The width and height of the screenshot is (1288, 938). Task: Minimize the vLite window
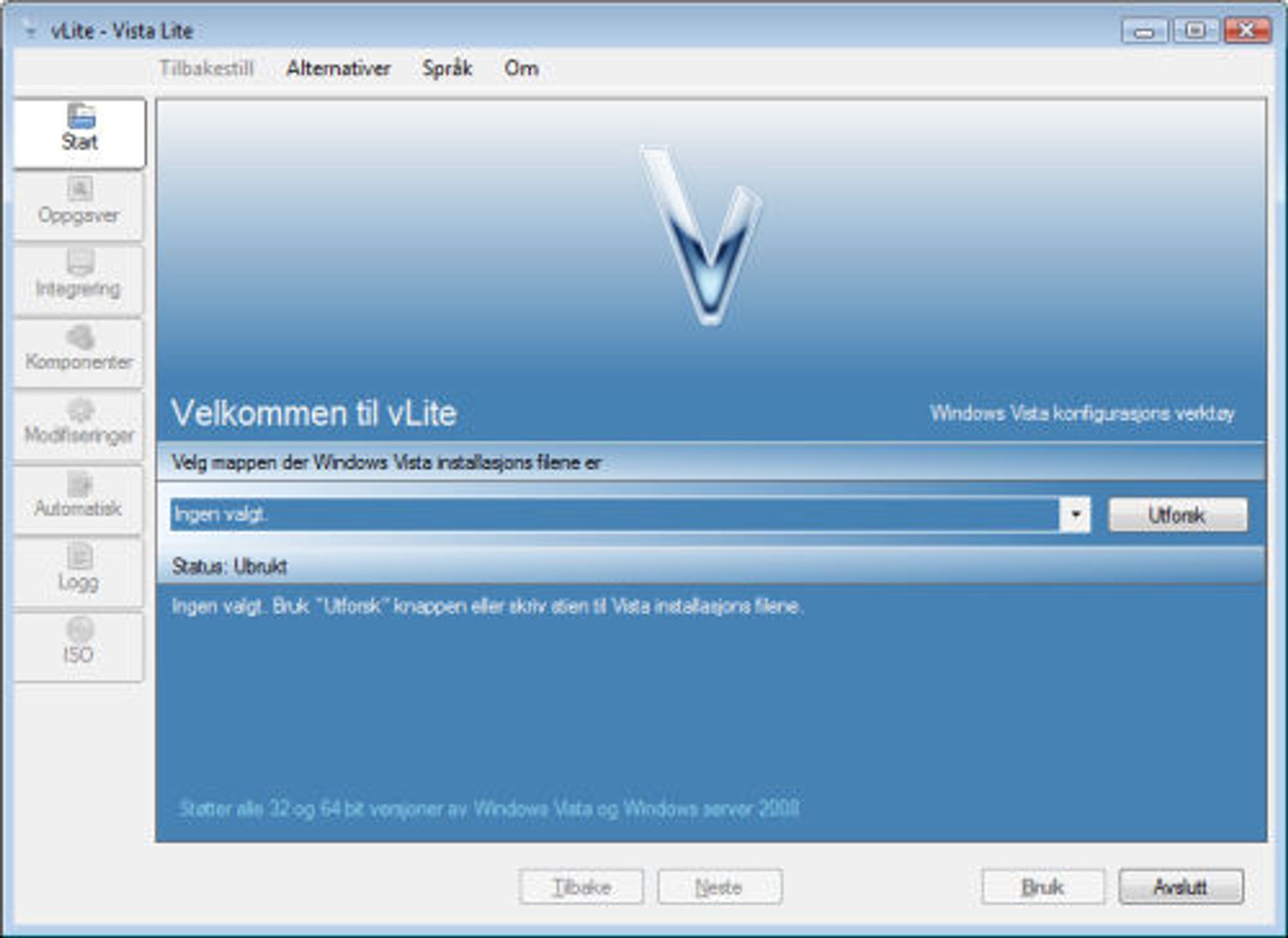click(1144, 31)
